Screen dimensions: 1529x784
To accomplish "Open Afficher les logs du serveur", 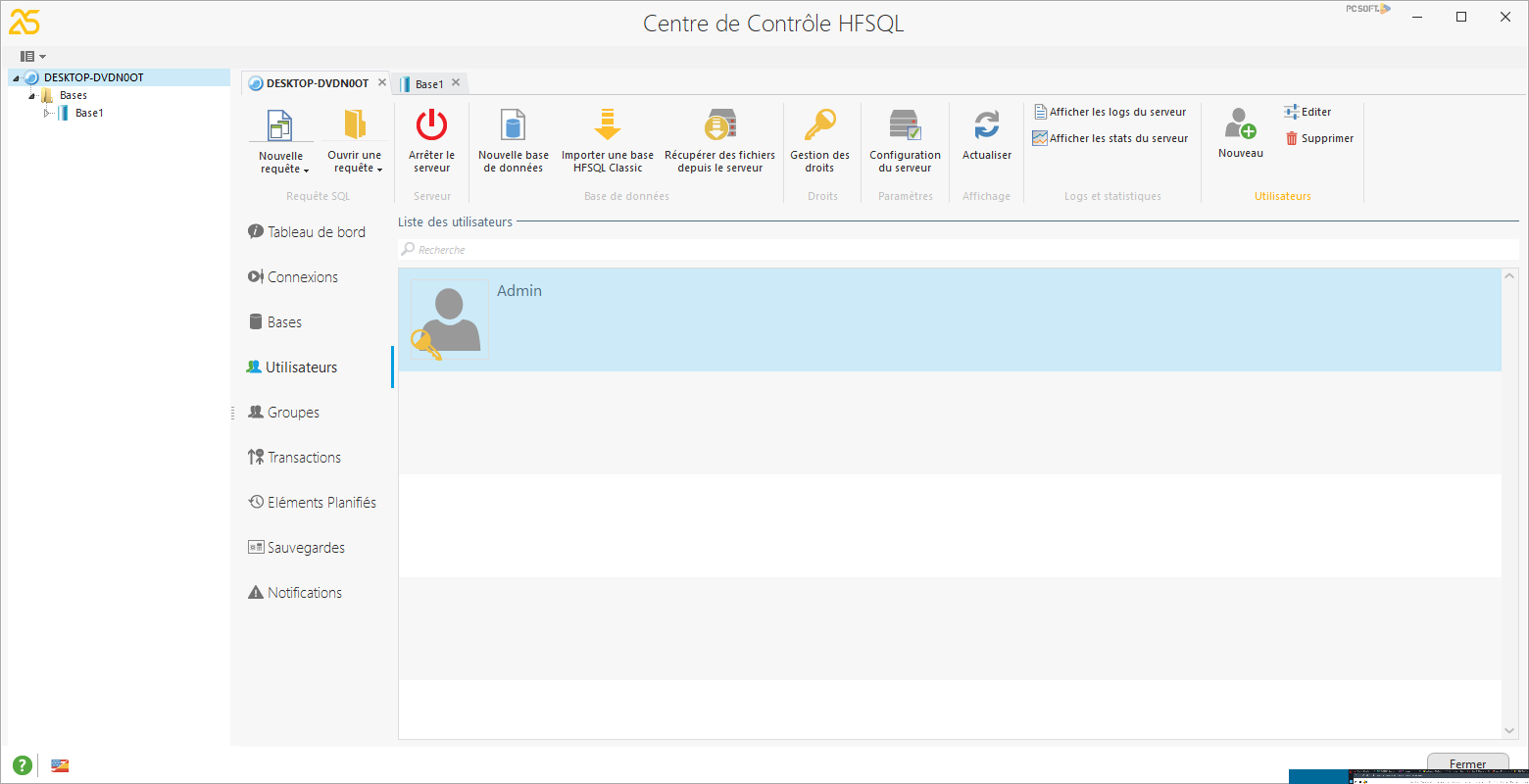I will pyautogui.click(x=1109, y=111).
